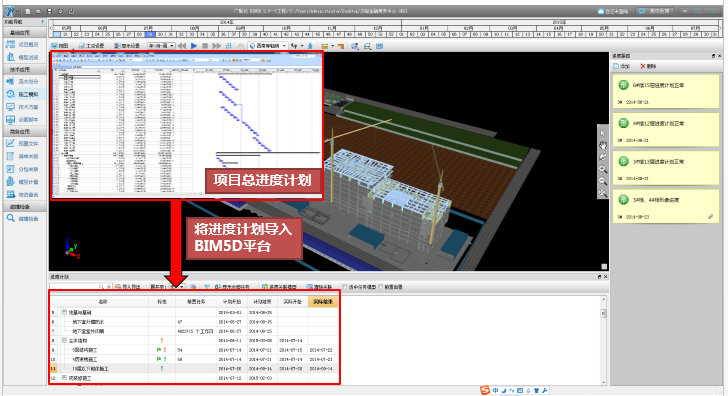
Task: Click the zoom-in magnifier on viewport toolbar
Action: point(602,169)
